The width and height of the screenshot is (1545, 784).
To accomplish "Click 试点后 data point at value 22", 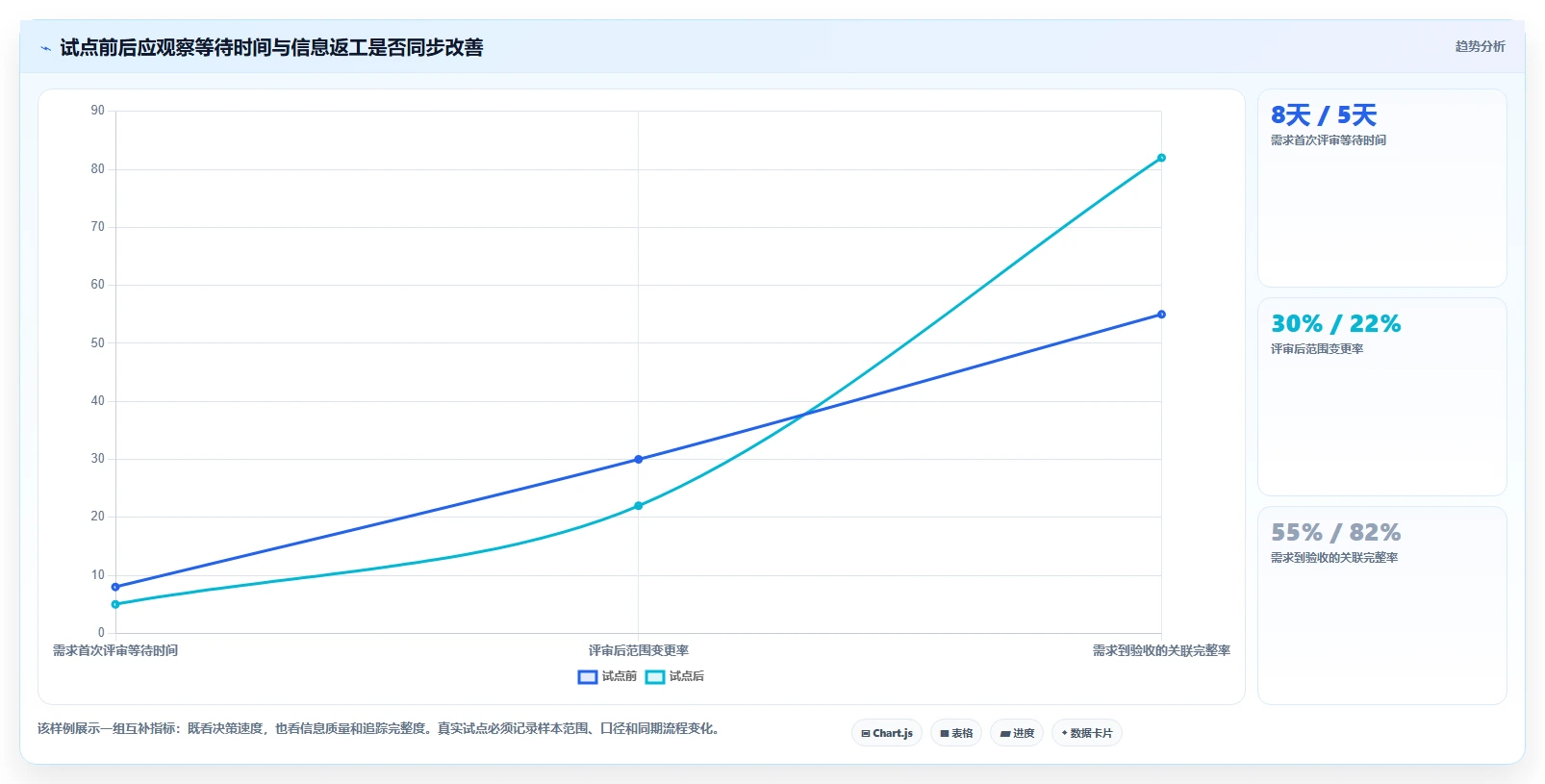I will [638, 506].
